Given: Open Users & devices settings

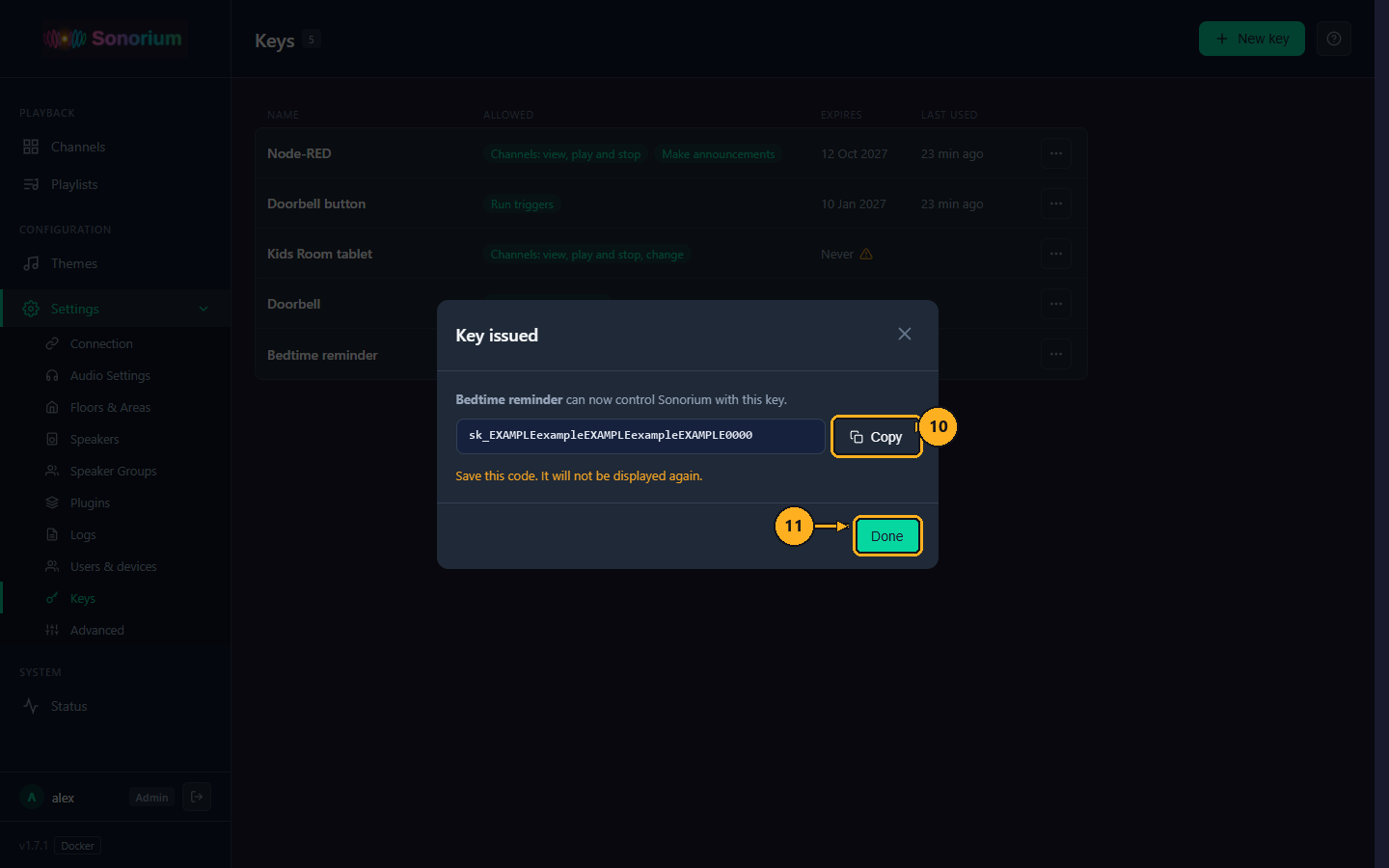Looking at the screenshot, I should tap(115, 566).
